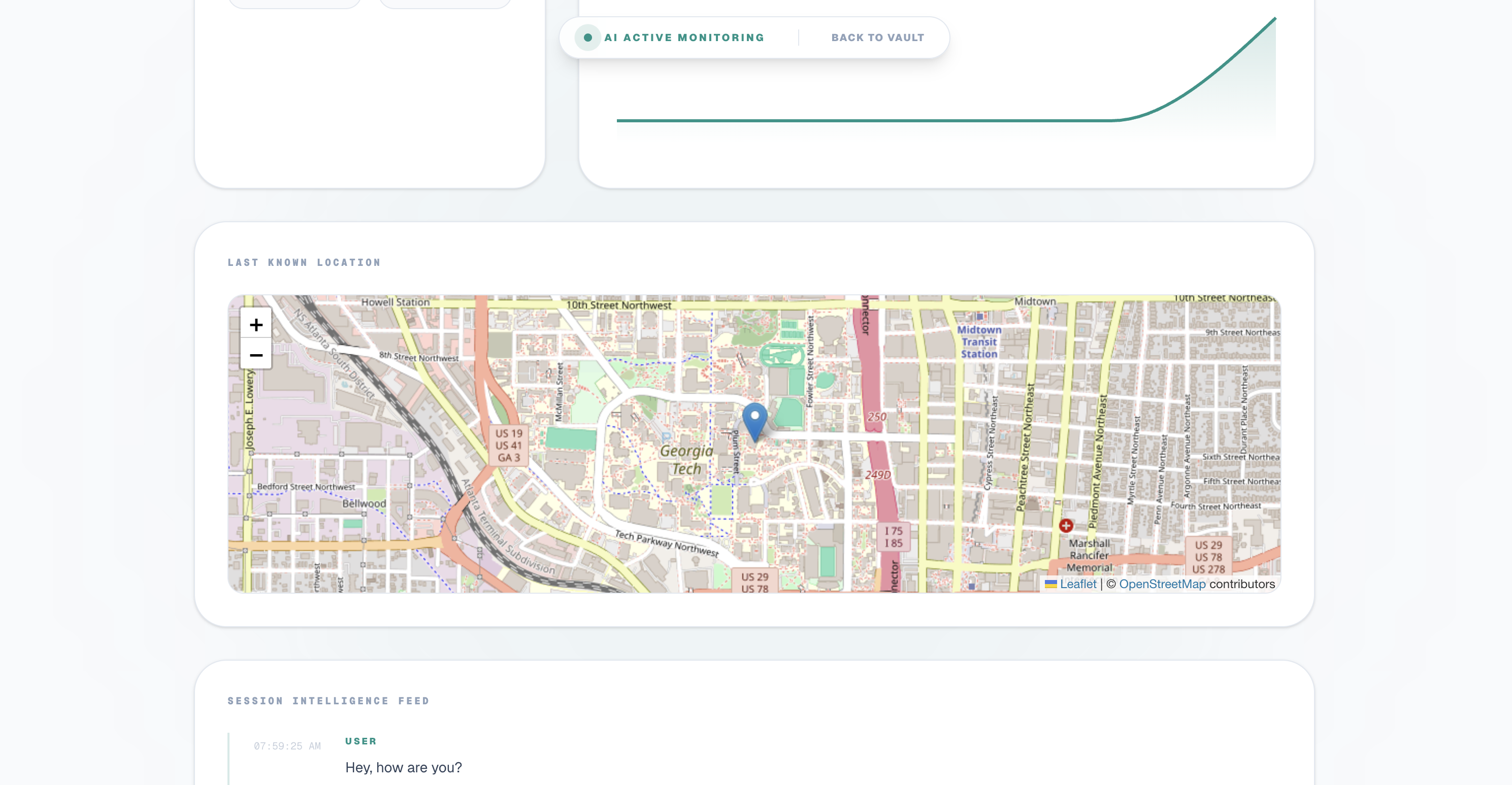Image resolution: width=1512 pixels, height=785 pixels.
Task: Click the user message "Hey, how are you?"
Action: 403,767
